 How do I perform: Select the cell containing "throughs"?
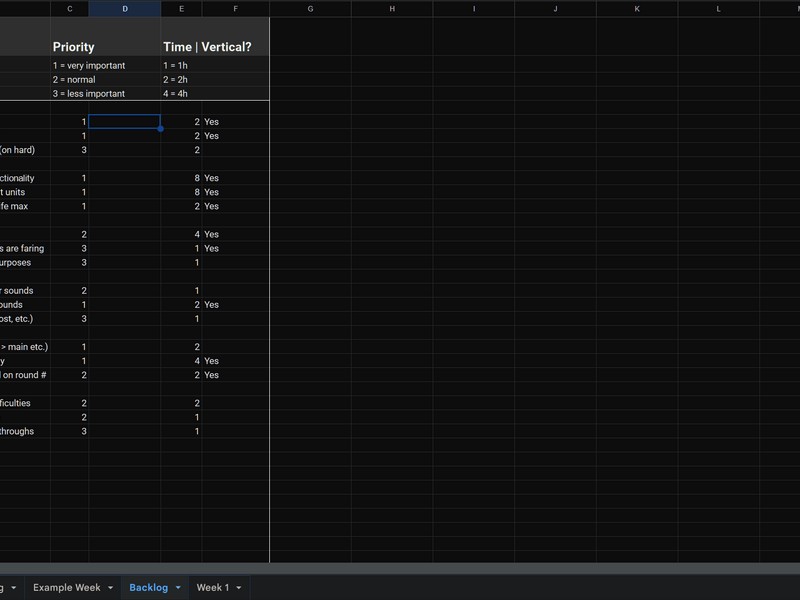coord(18,432)
